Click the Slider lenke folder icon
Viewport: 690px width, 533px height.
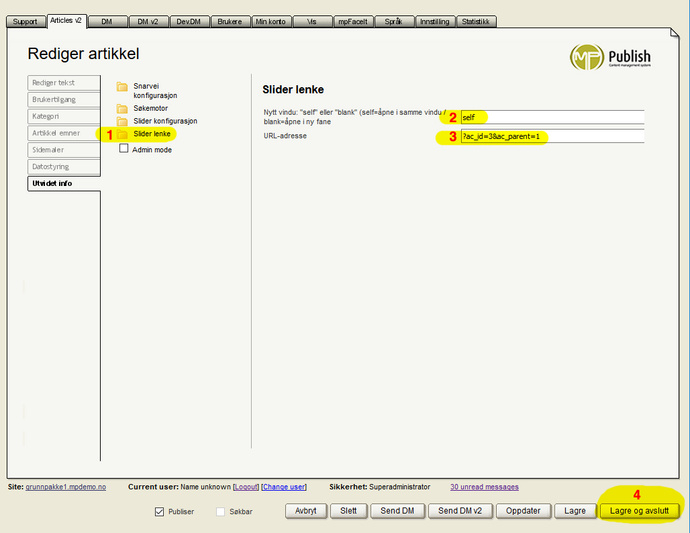click(x=123, y=134)
